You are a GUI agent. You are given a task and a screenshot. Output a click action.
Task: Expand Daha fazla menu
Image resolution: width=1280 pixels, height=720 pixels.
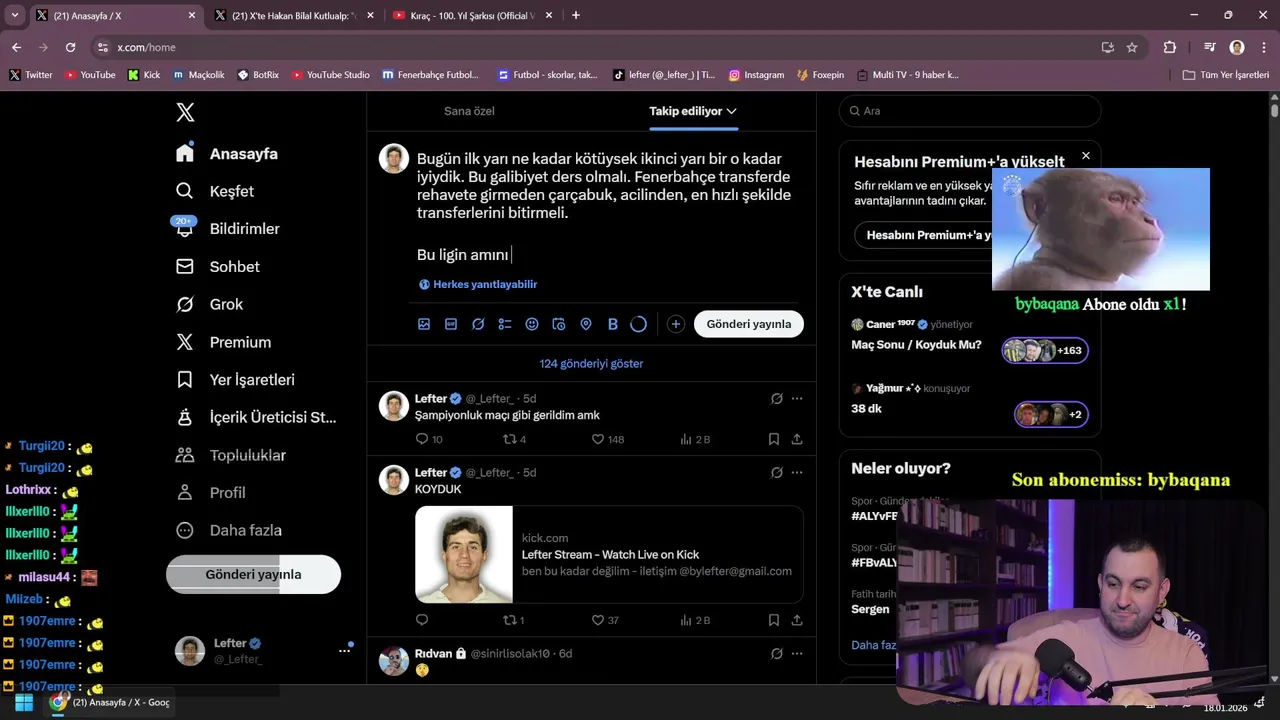coord(228,530)
